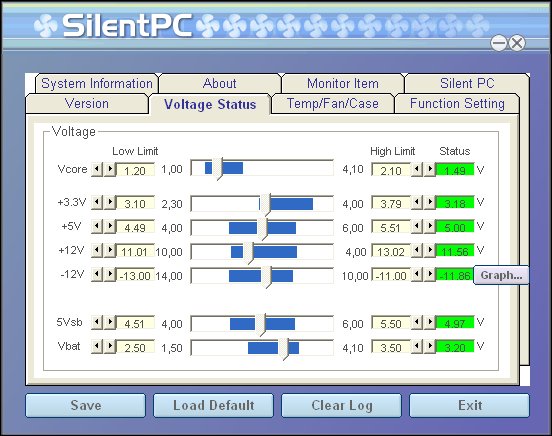The image size is (552, 436).
Task: Click the Load Default button
Action: [x=213, y=405]
